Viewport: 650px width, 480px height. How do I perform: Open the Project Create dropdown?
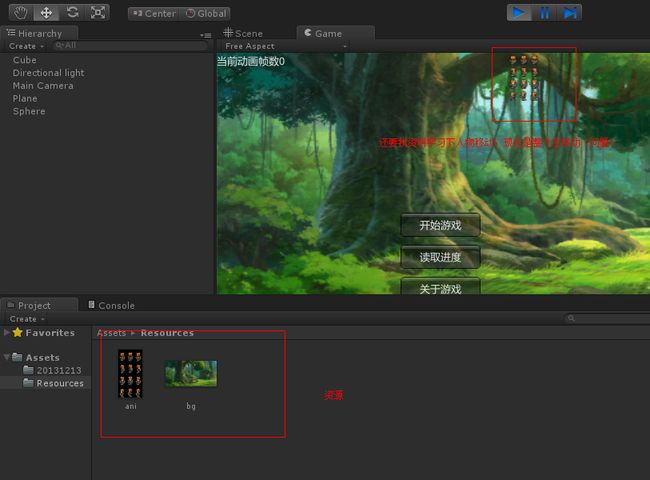pos(27,319)
